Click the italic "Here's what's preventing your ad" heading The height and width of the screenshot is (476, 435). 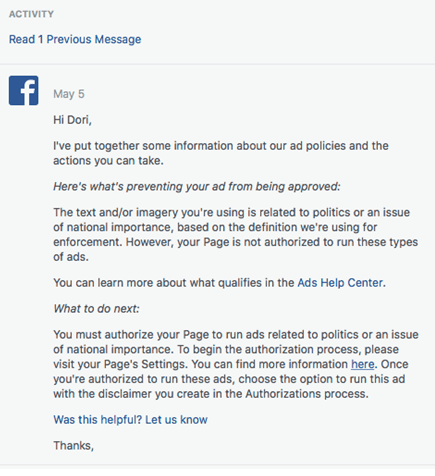coord(197,186)
